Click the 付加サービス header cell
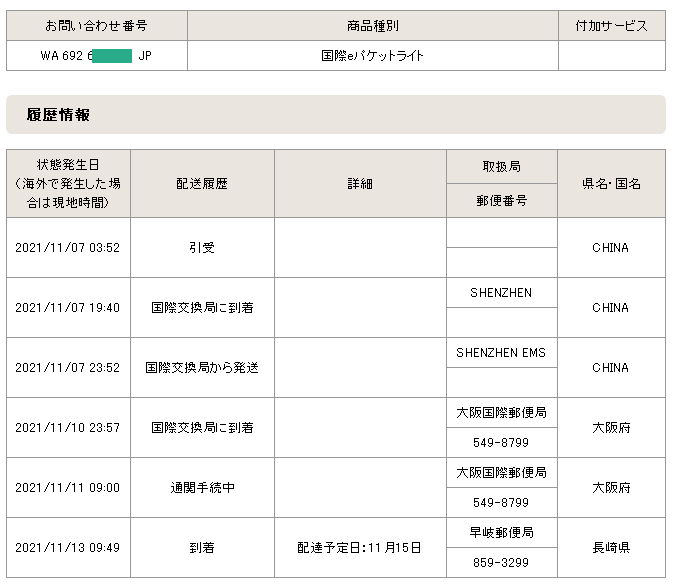This screenshot has height=587, width=674. [x=612, y=26]
